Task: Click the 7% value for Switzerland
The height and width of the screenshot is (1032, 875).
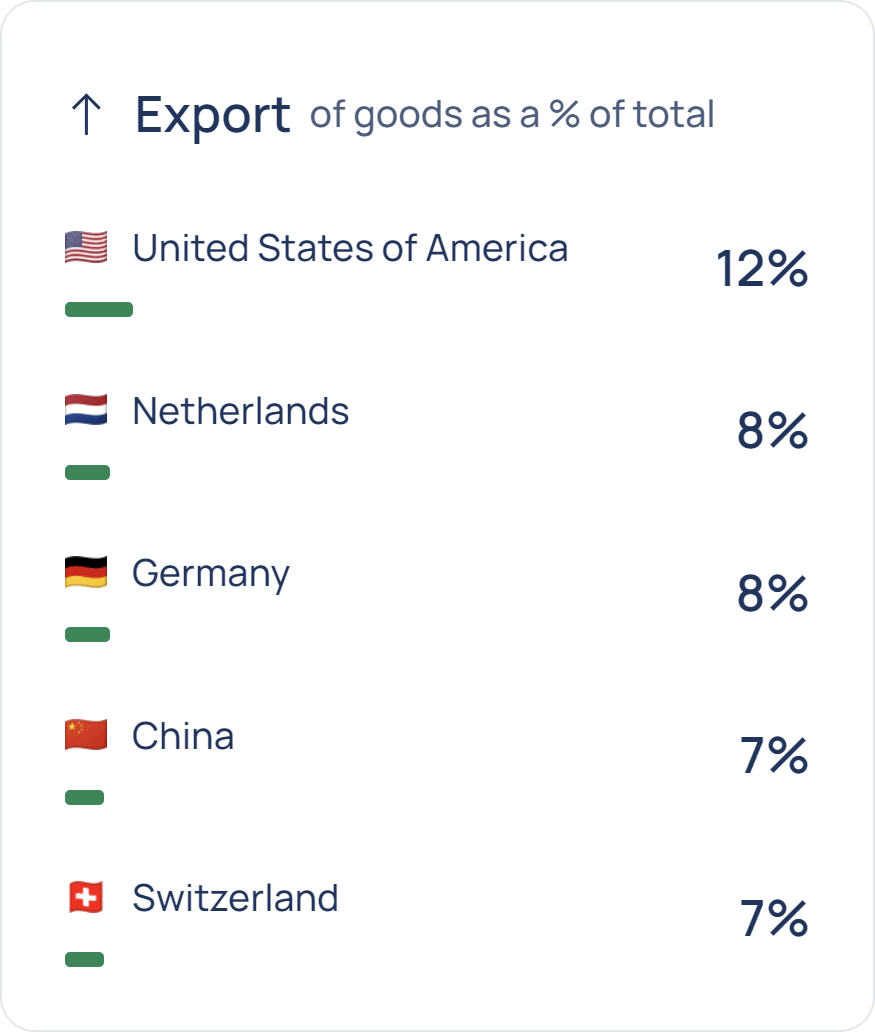Action: (774, 919)
